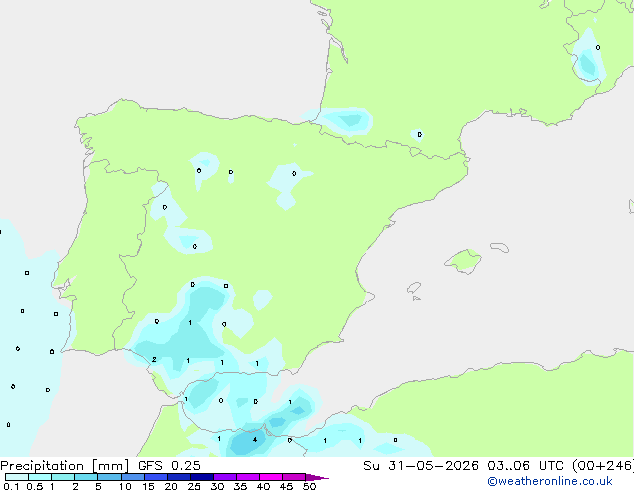
Task: Click the "25" legend scale label
Action: coord(194,486)
